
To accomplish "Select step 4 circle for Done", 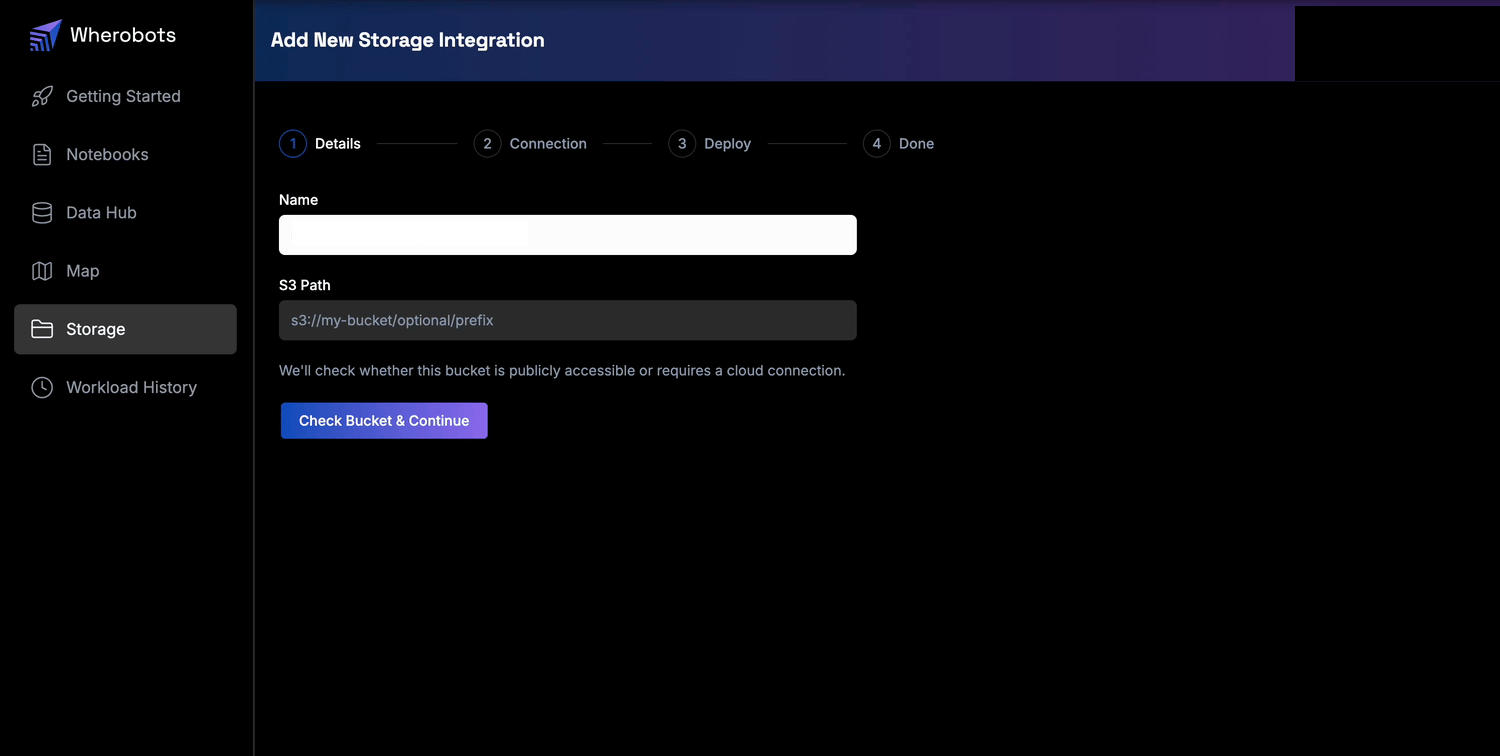I will 877,144.
